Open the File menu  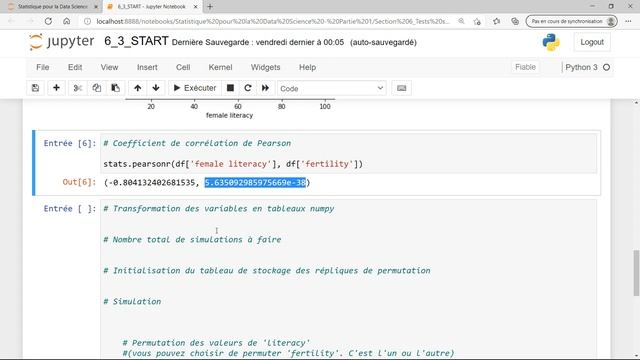tap(42, 67)
